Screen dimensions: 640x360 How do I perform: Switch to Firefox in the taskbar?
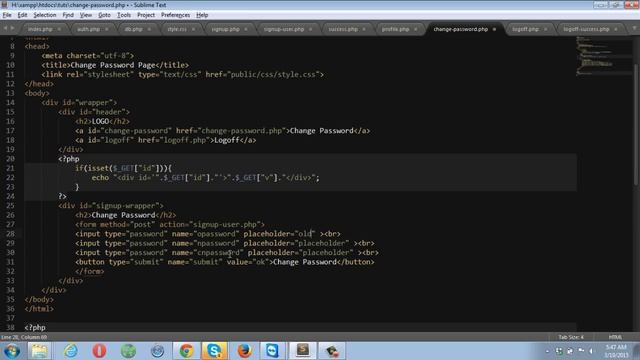[244, 351]
